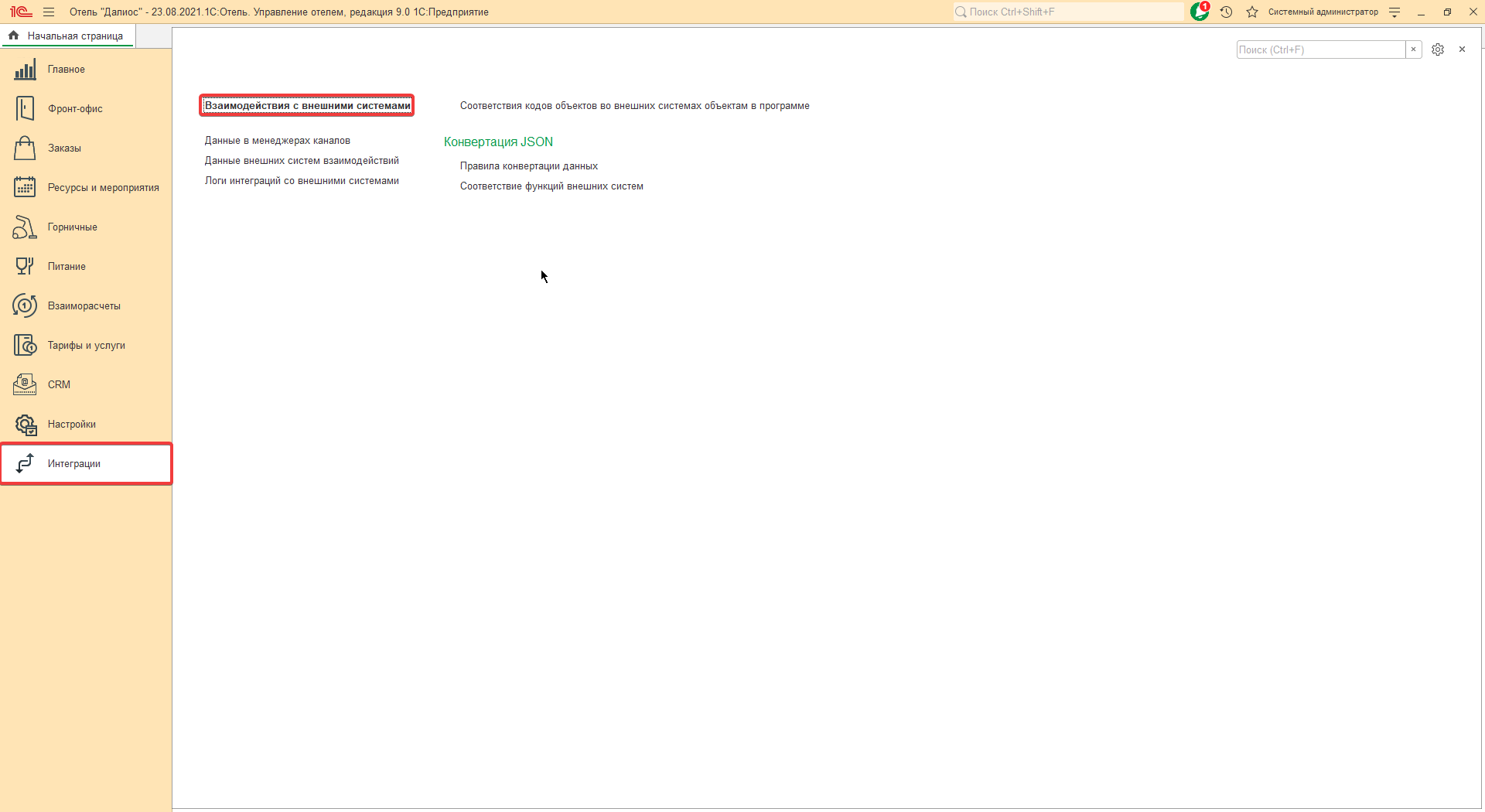Restore the application window size
This screenshot has width=1485, height=812.
pyautogui.click(x=1447, y=12)
